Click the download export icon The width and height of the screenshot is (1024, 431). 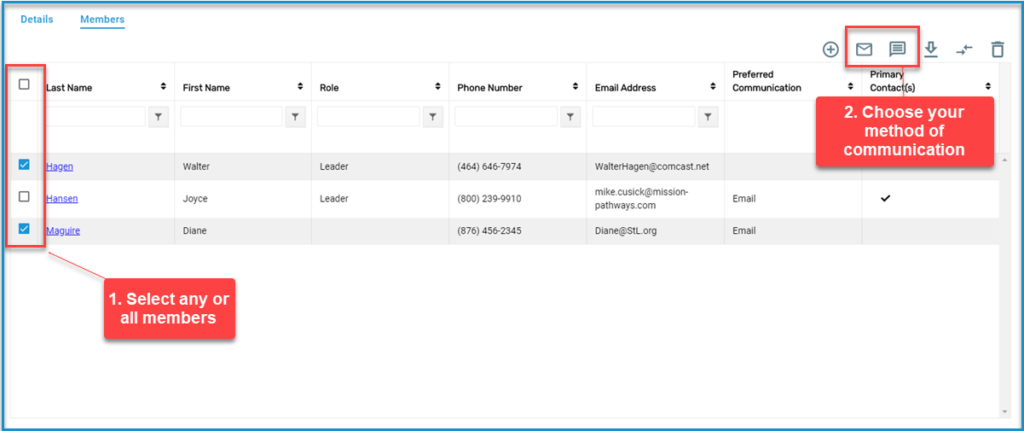[931, 49]
